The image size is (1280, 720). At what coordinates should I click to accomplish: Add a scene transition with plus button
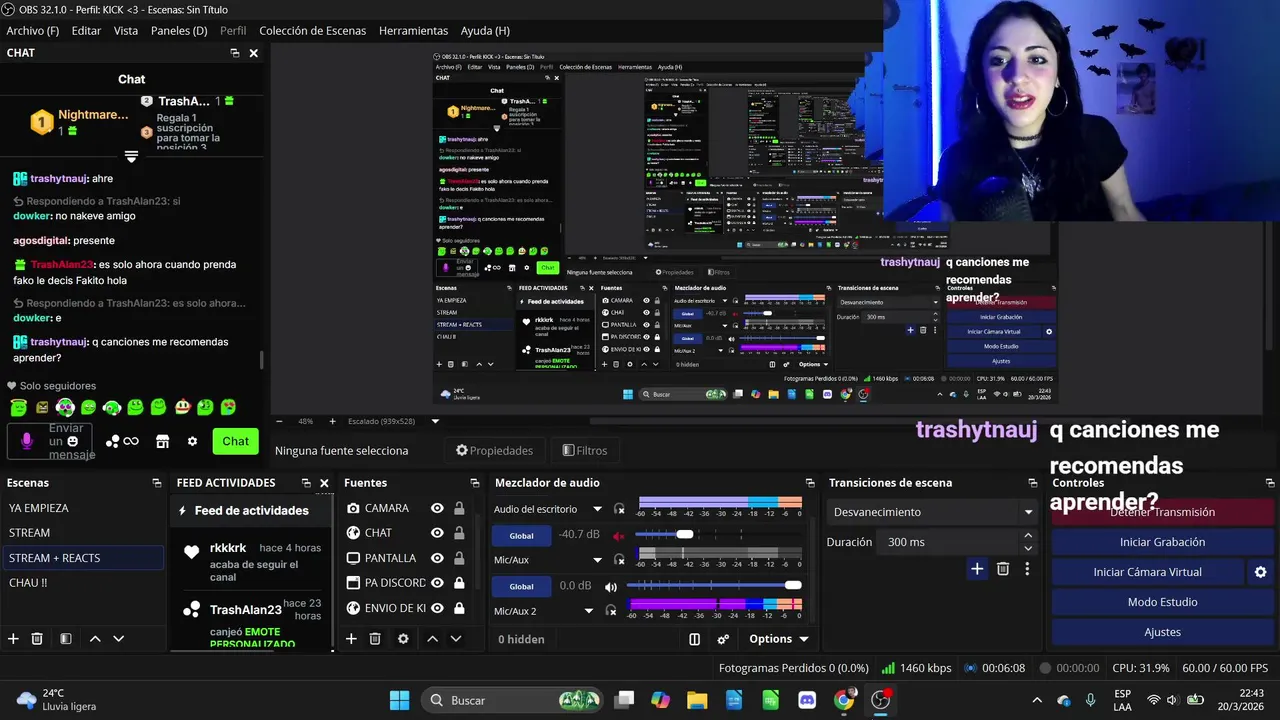pyautogui.click(x=977, y=569)
